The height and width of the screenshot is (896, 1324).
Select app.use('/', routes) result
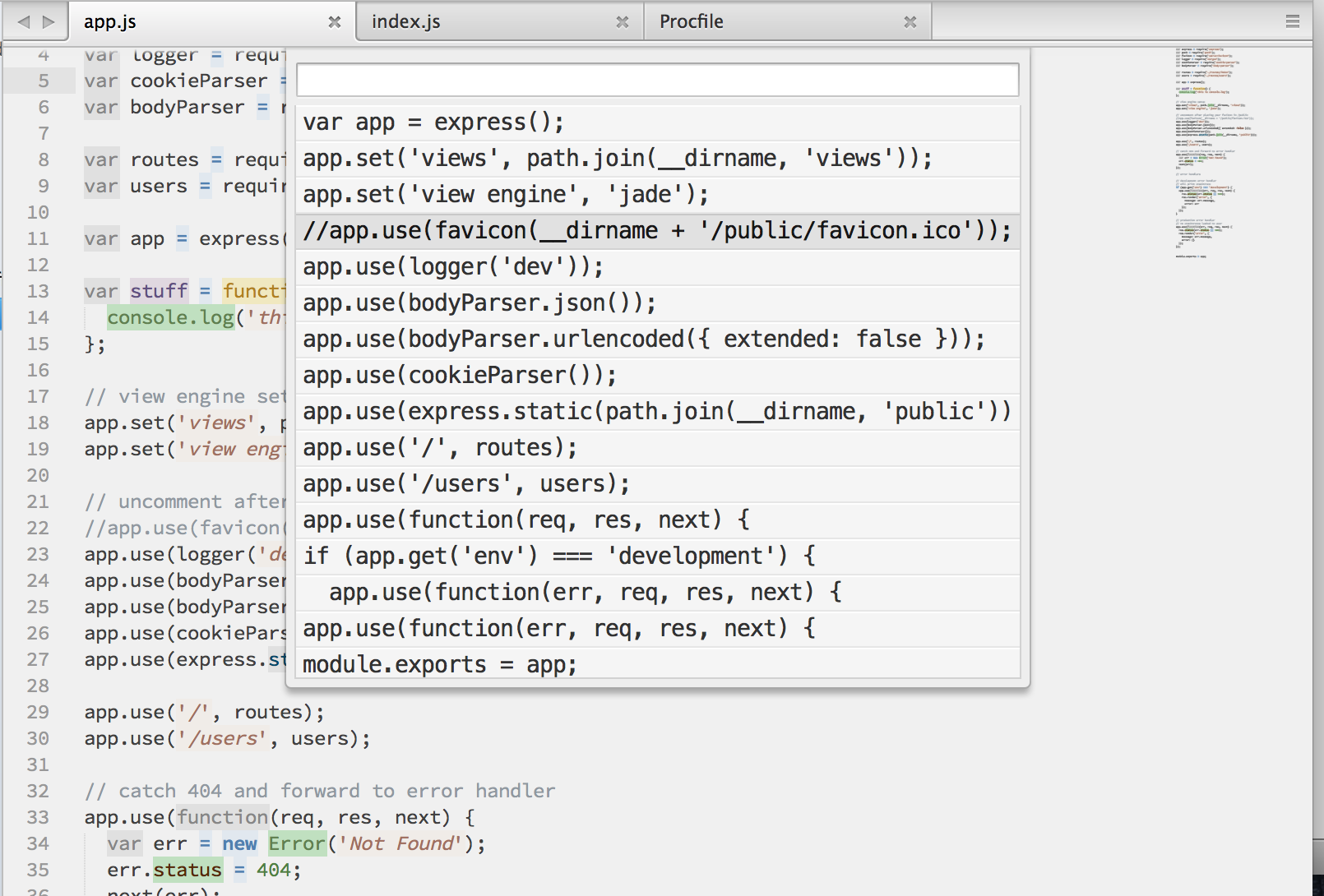point(658,448)
